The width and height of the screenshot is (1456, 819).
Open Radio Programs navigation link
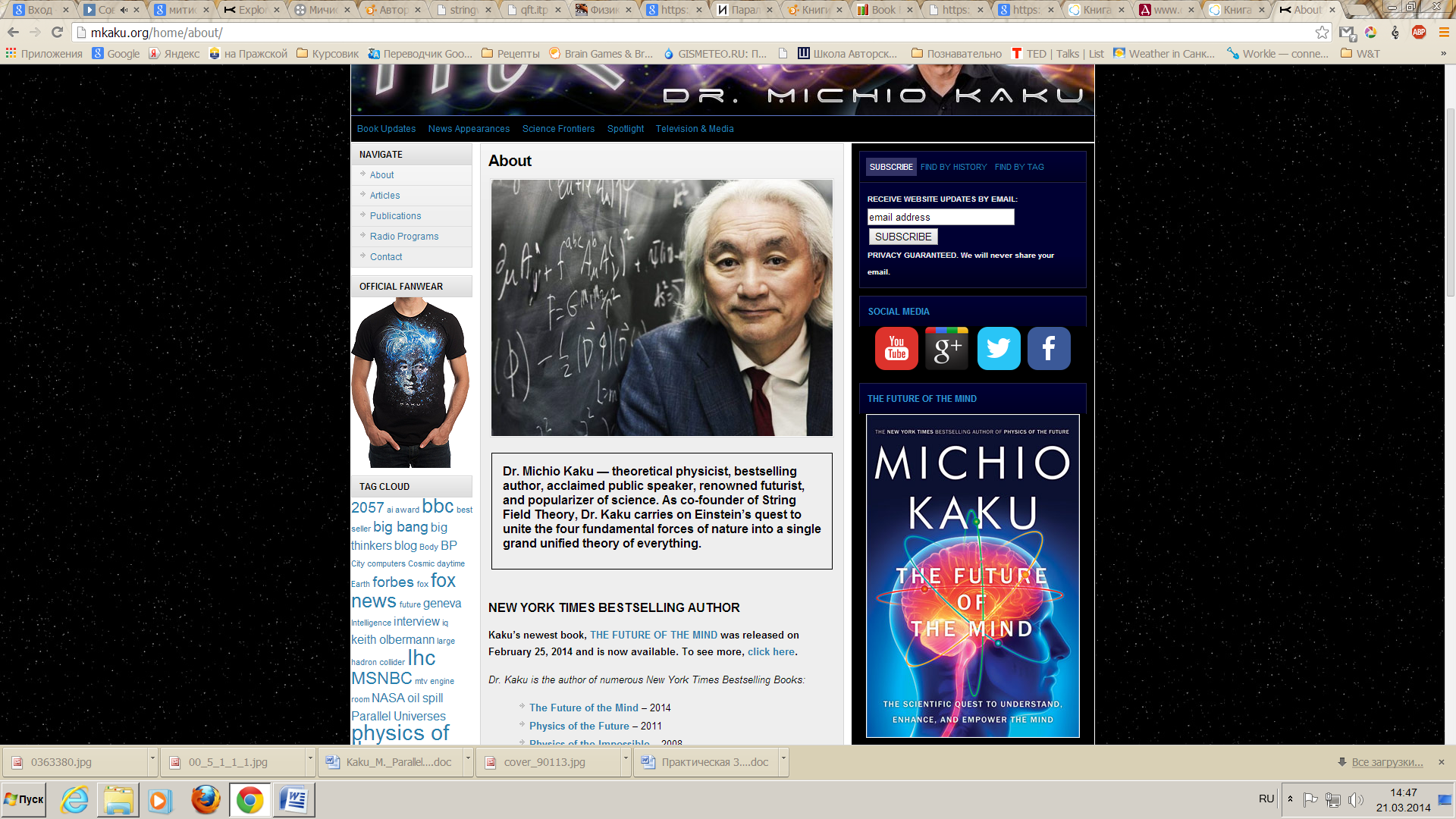404,237
